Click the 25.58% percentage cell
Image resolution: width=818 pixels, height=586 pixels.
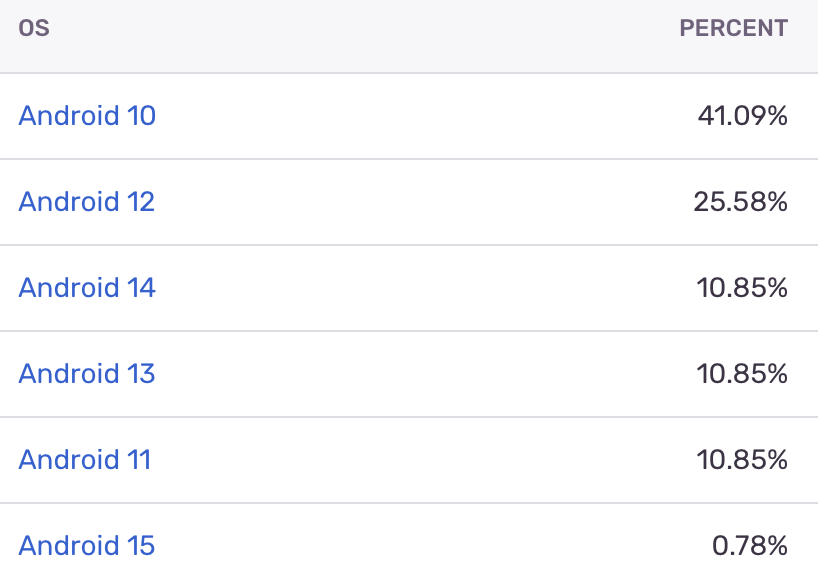tap(741, 201)
